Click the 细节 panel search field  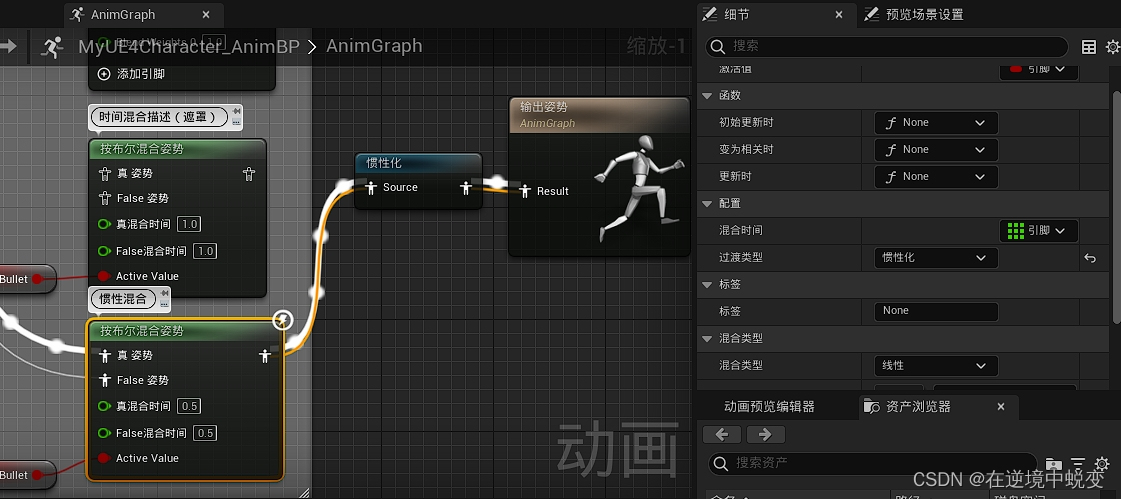(x=887, y=46)
